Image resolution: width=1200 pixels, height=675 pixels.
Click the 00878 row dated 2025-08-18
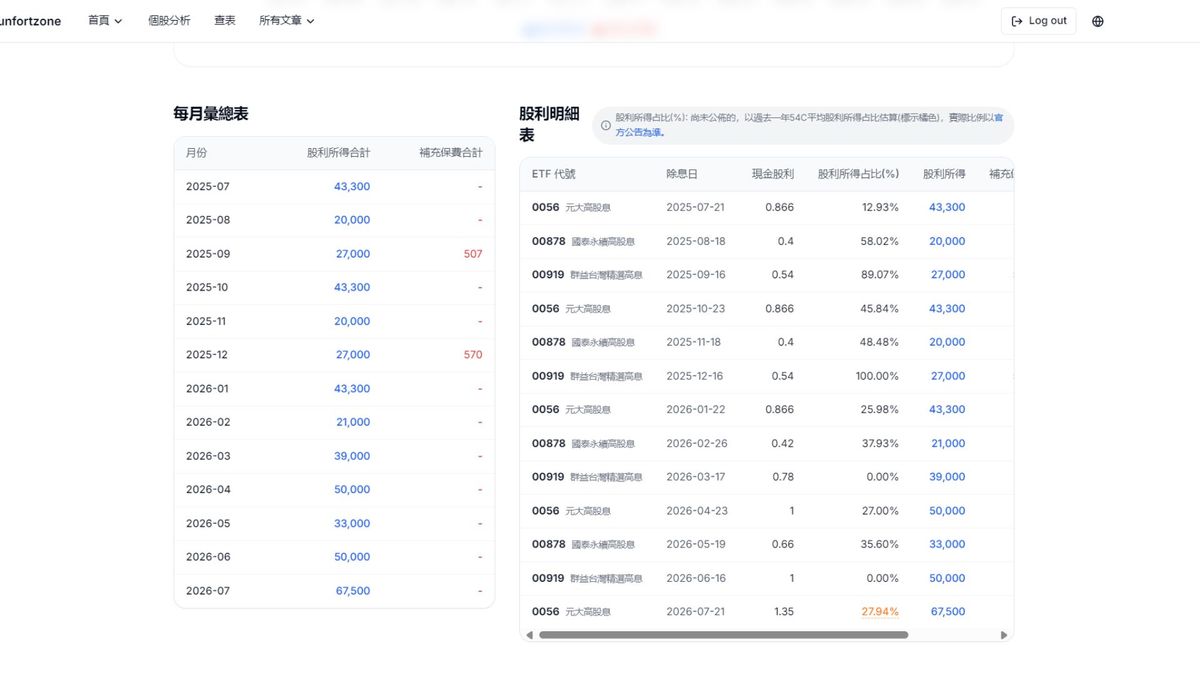pyautogui.click(x=766, y=241)
